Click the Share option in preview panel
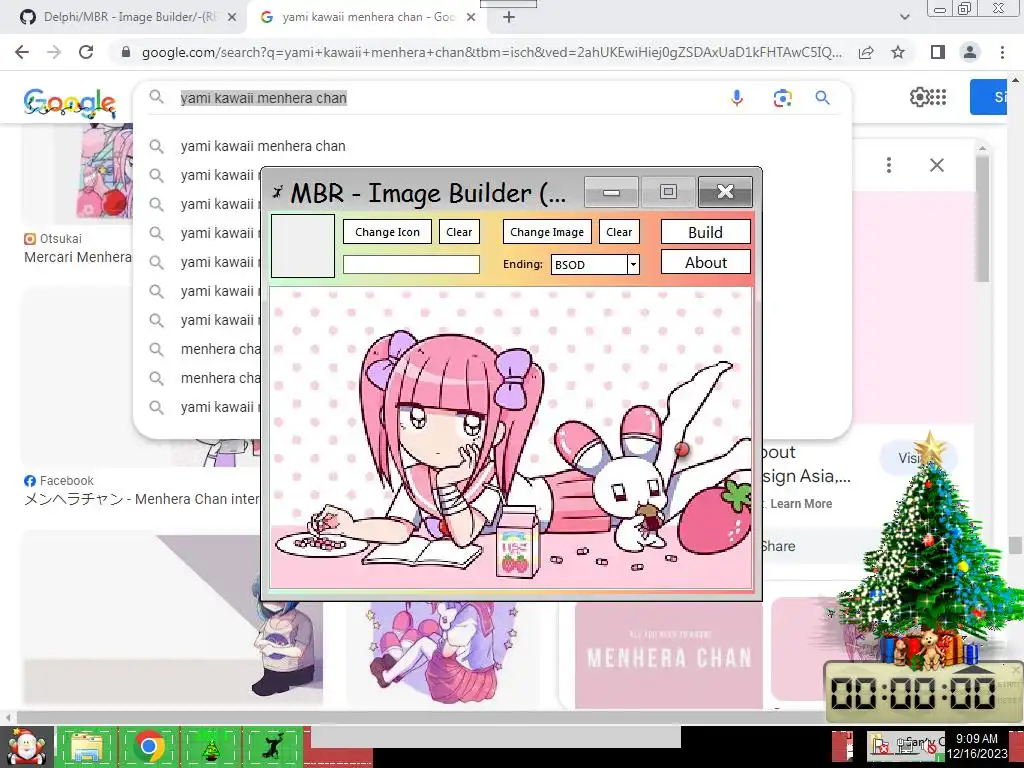Image resolution: width=1024 pixels, height=768 pixels. coord(778,546)
